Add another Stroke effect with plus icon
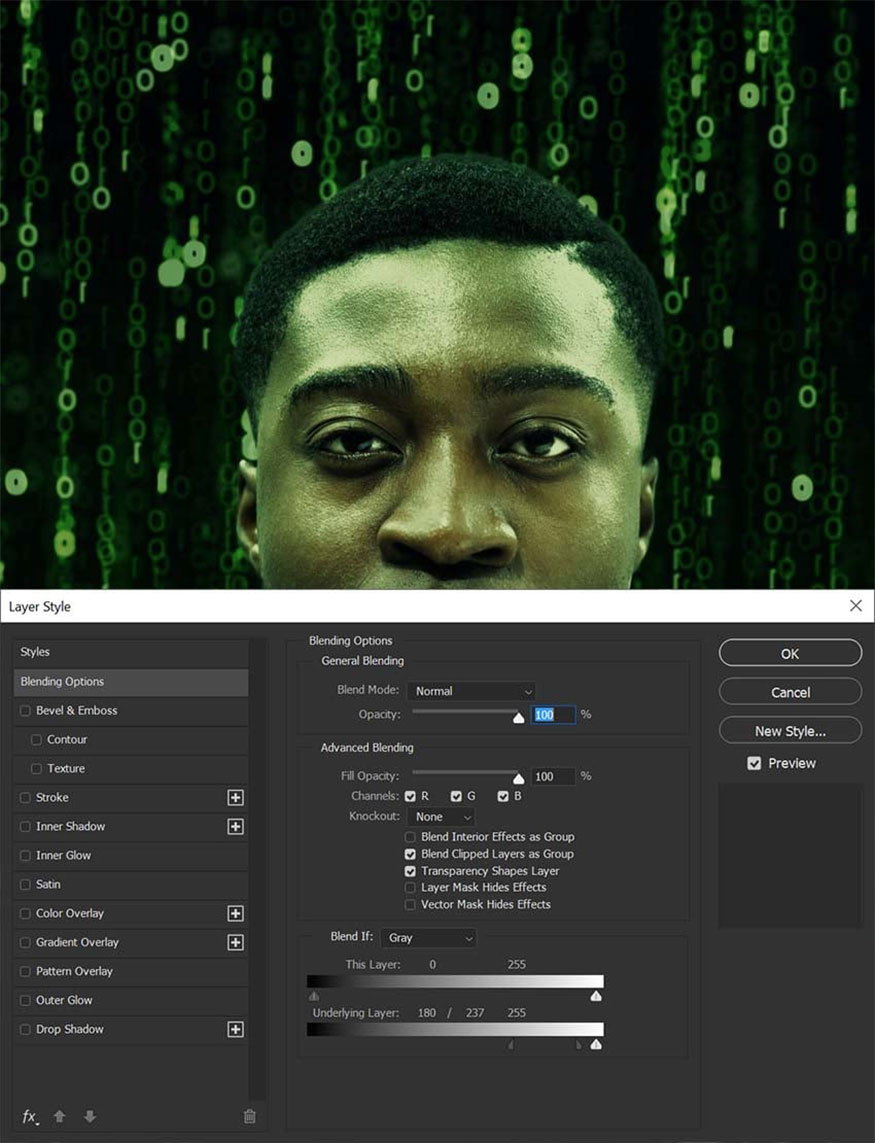The image size is (875, 1143). tap(236, 798)
